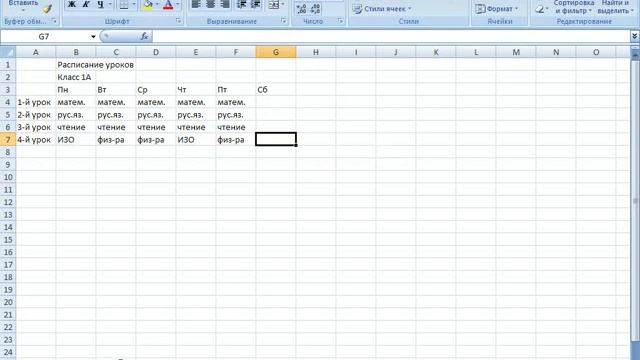Viewport: 640px width, 360px height.
Task: Open font color dropdown arrow
Action: [x=178, y=4]
